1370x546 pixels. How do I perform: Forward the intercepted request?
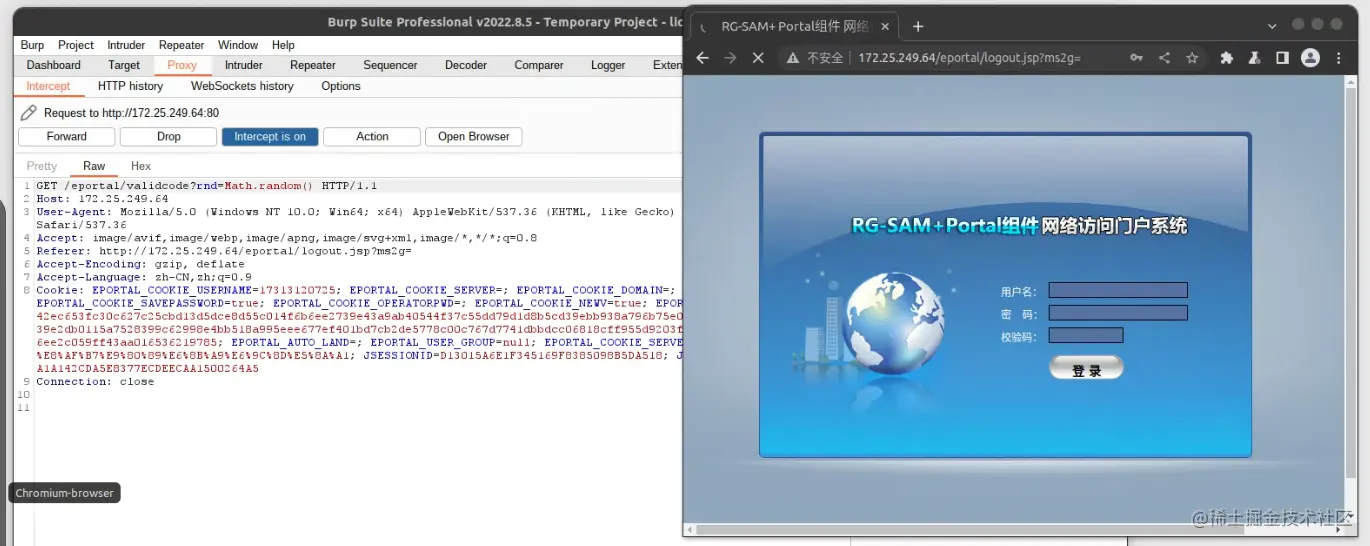coord(67,137)
